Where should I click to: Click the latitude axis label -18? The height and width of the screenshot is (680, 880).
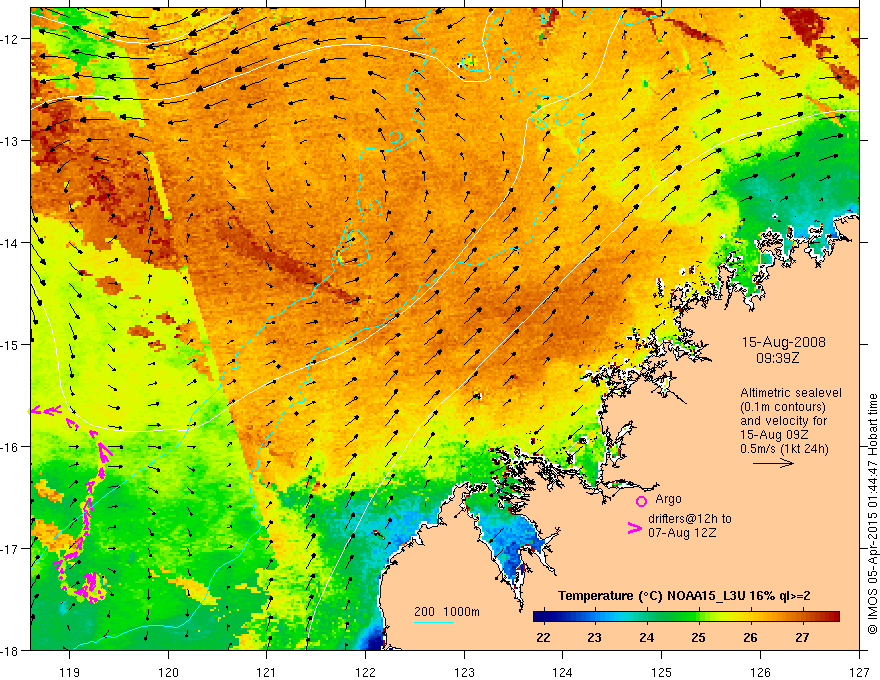(x=10, y=650)
